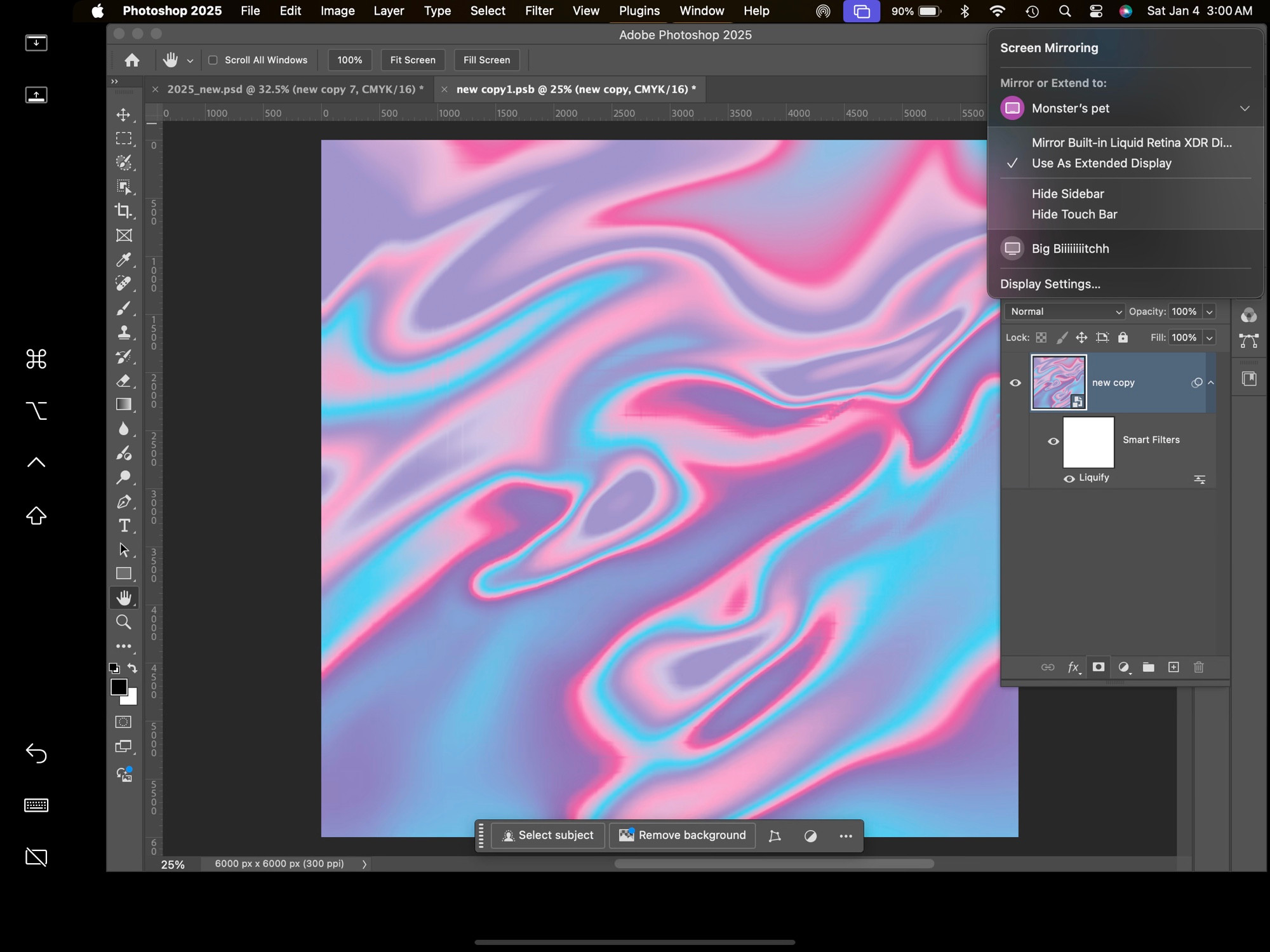
Task: Toggle Smart Filters visibility eye
Action: coord(1053,441)
